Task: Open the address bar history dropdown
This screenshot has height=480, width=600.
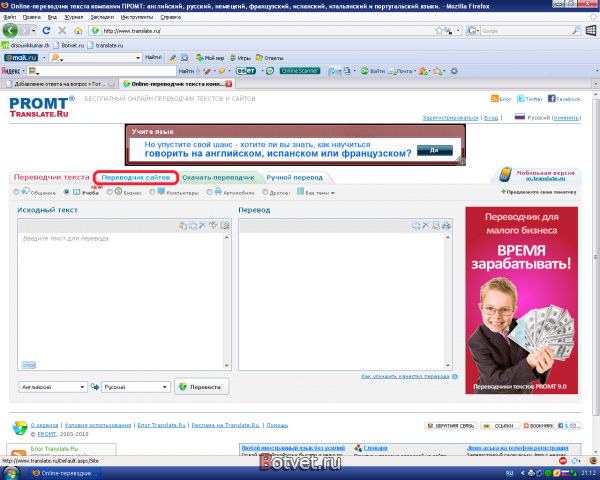Action: [458, 31]
